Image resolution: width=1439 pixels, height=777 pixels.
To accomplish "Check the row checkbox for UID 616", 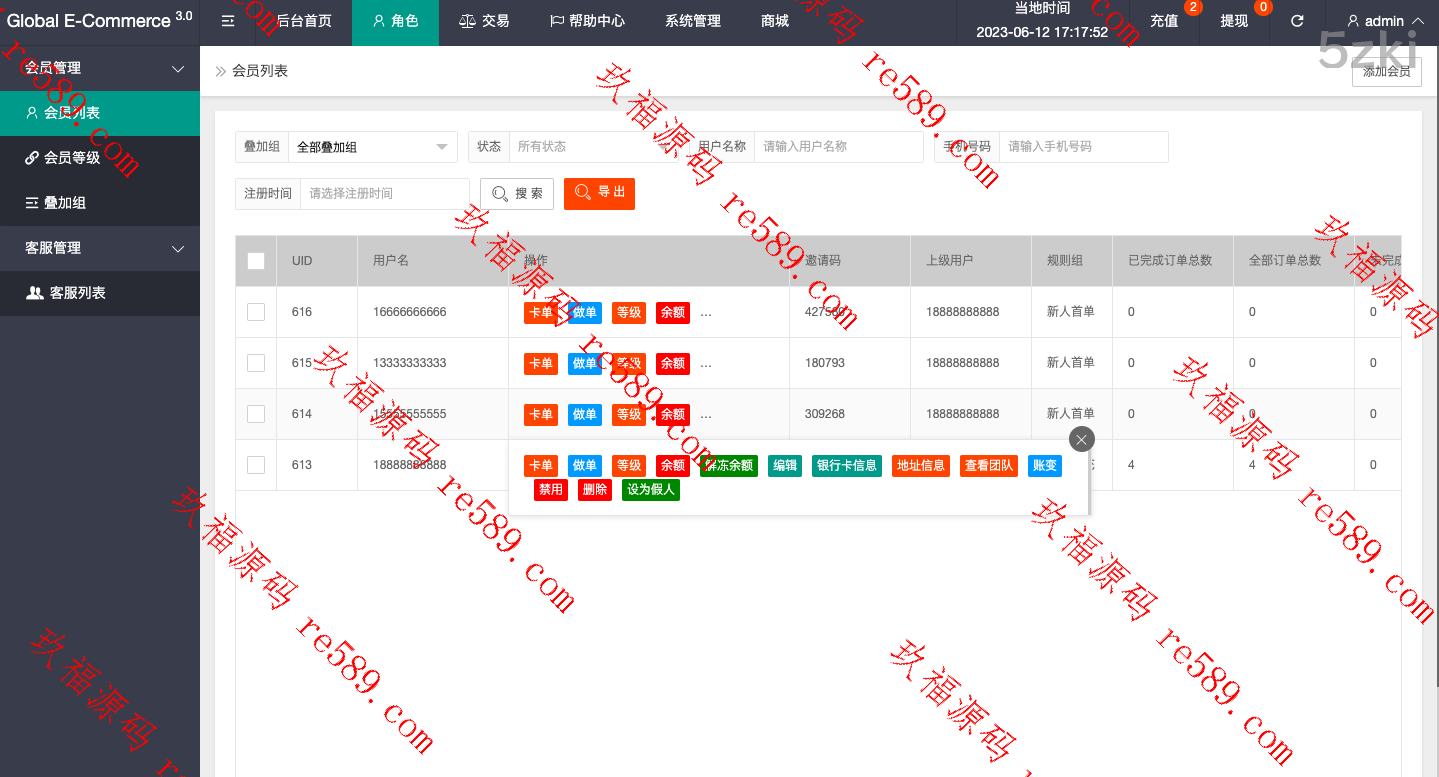I will 256,312.
